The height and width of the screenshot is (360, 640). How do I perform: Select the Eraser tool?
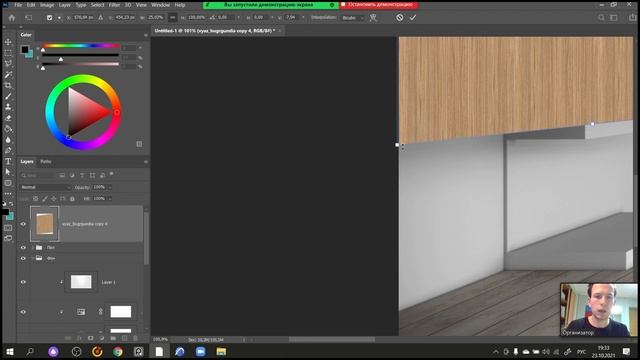8,118
